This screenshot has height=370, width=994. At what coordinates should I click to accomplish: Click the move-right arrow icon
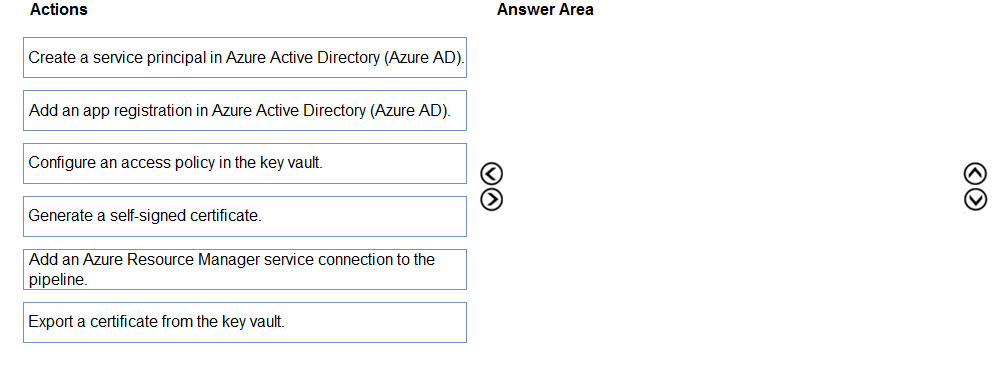tap(492, 199)
